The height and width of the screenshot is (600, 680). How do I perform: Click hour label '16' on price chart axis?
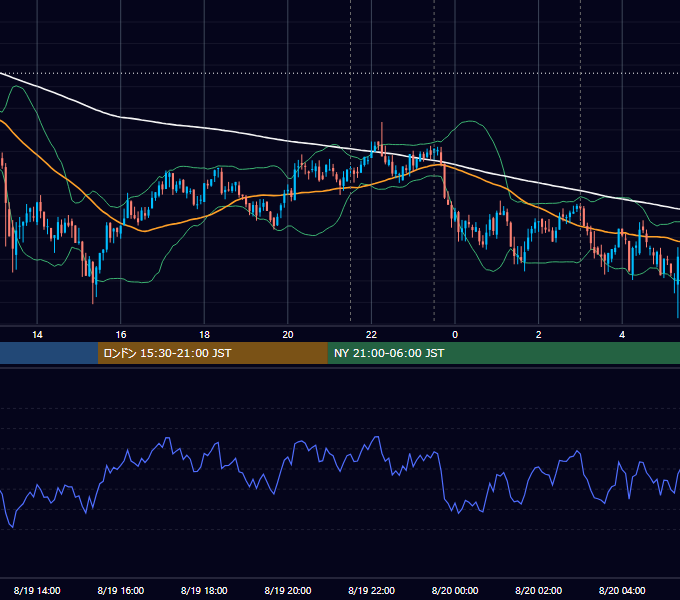tap(121, 335)
